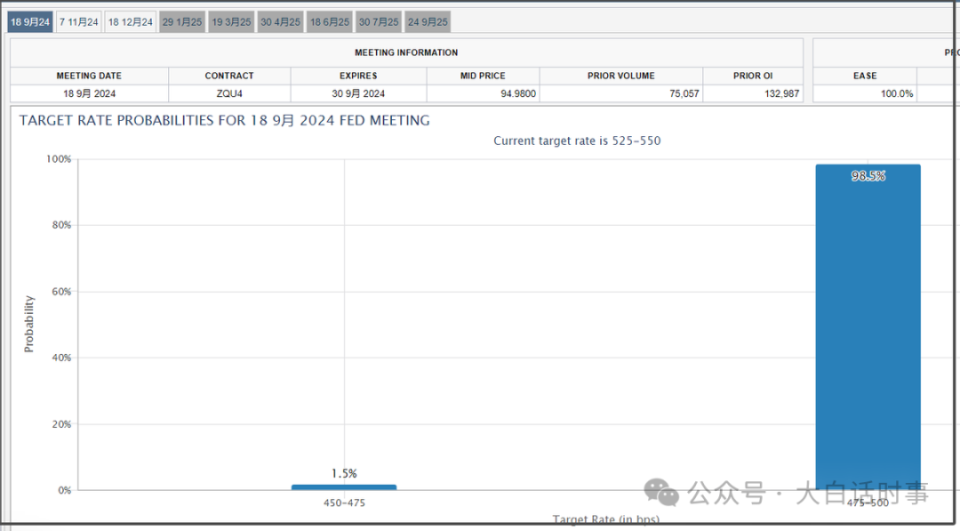
Task: Click the MEETING DATE column header
Action: [x=89, y=76]
